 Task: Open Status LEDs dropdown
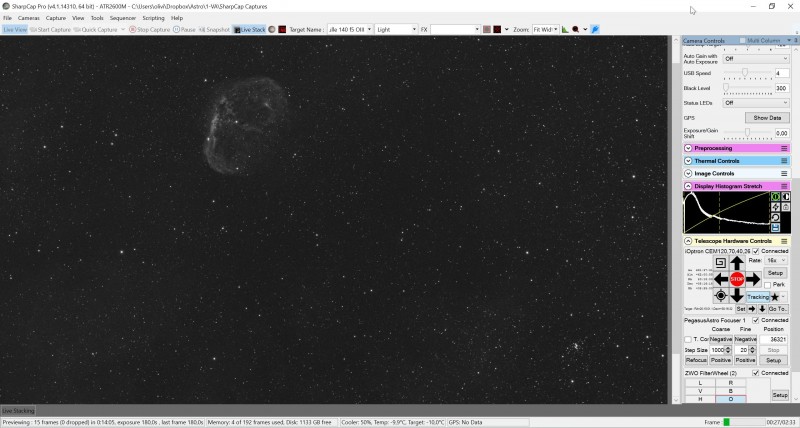point(756,103)
